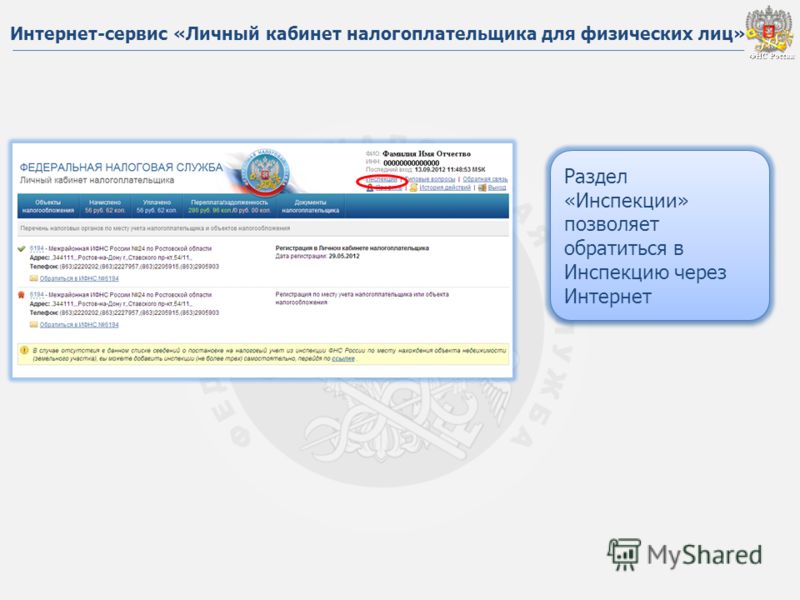Screen dimensions: 800x600
Task: Open the Объекты налогообложения tab
Action: click(x=48, y=206)
